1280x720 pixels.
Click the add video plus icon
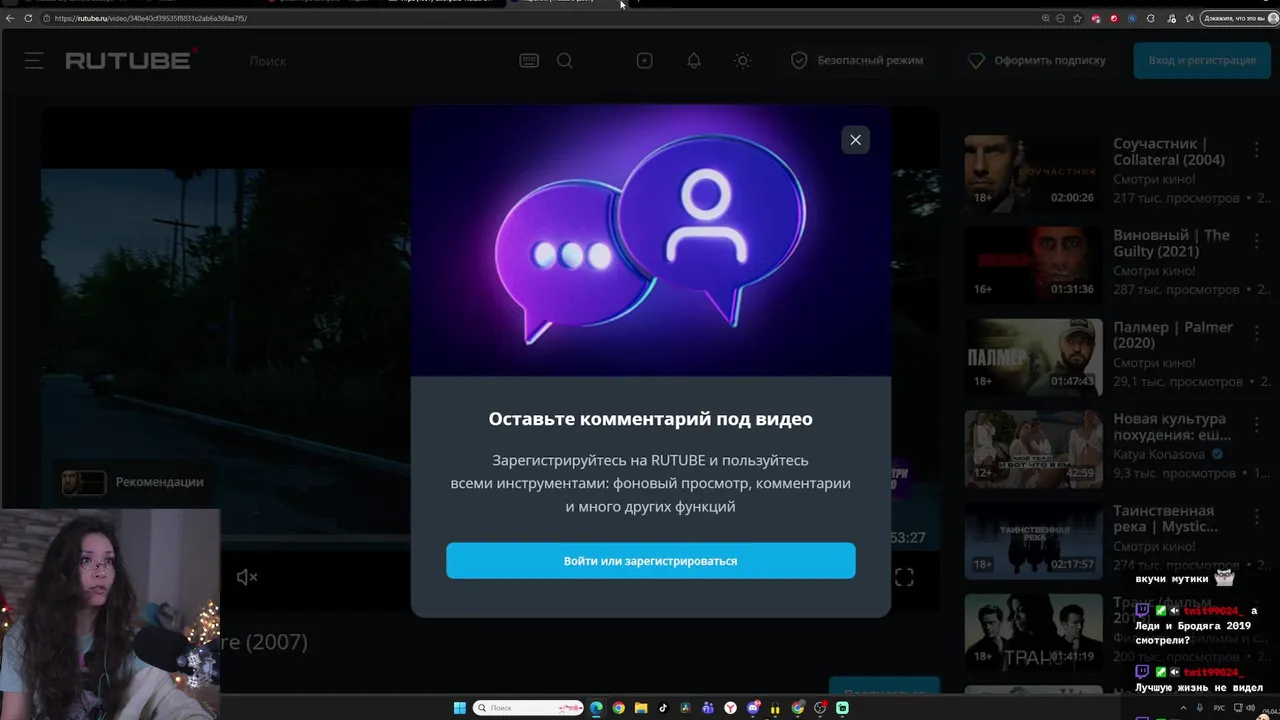pos(645,61)
